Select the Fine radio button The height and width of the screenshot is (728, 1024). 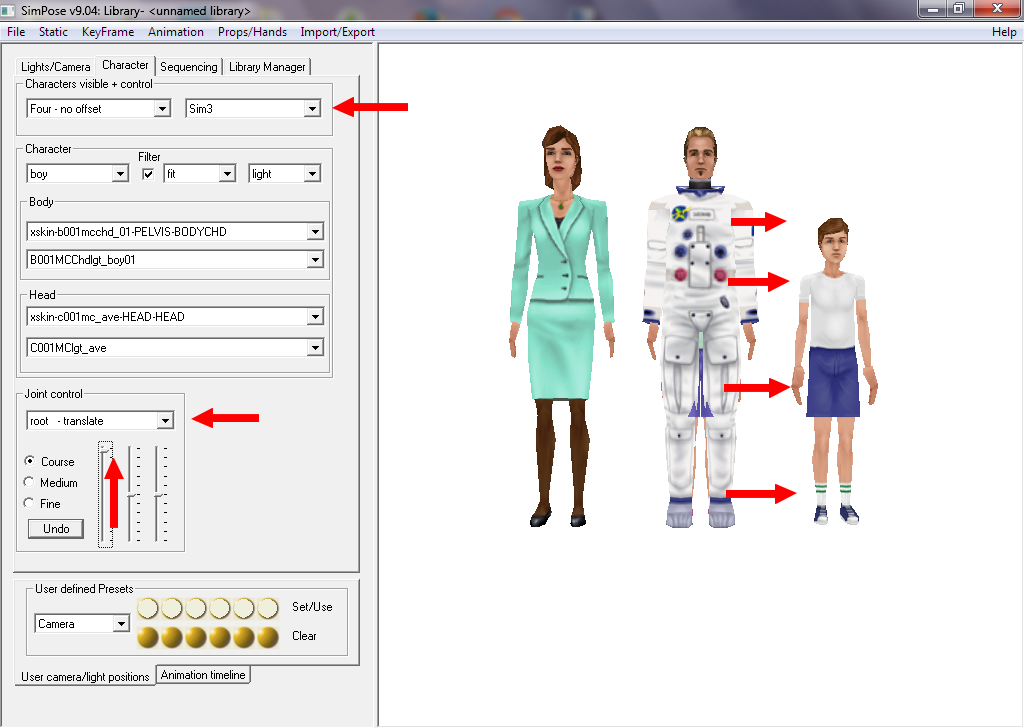coord(30,504)
